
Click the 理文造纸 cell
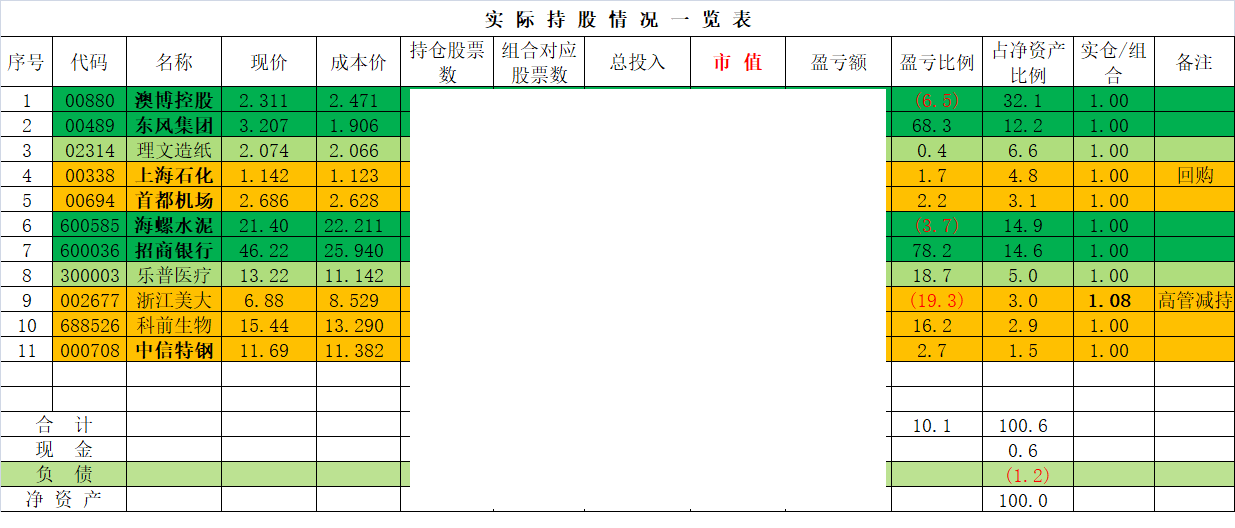click(x=174, y=151)
